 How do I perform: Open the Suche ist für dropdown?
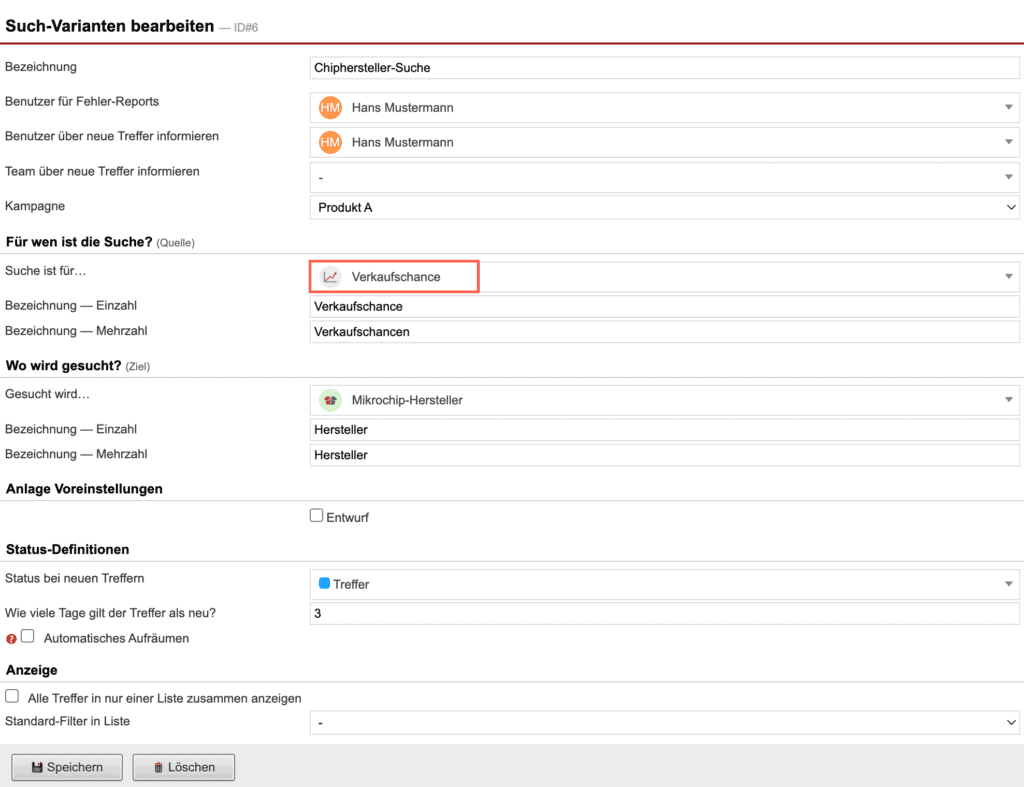[1009, 276]
